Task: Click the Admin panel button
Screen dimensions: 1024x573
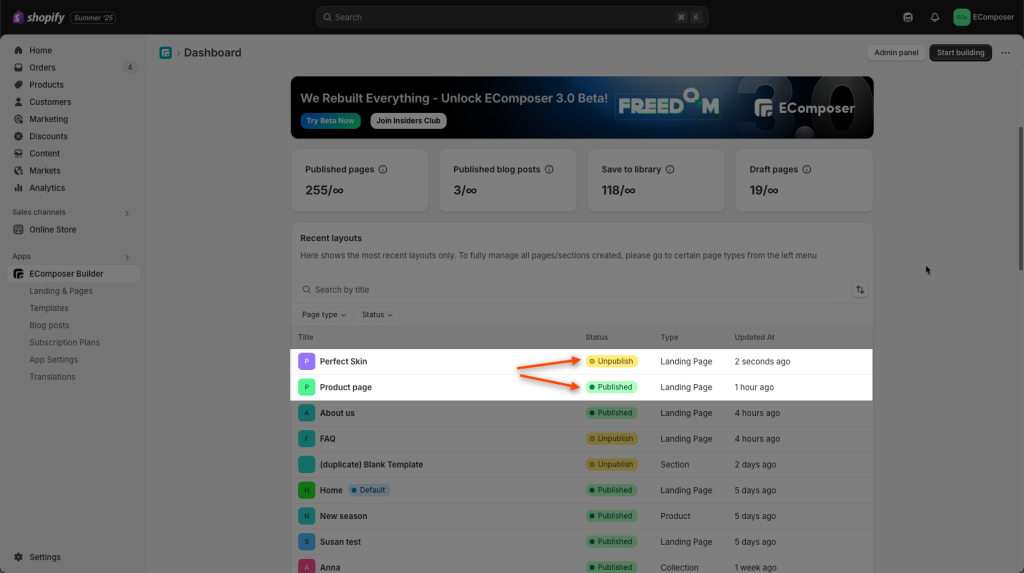Action: (x=896, y=53)
